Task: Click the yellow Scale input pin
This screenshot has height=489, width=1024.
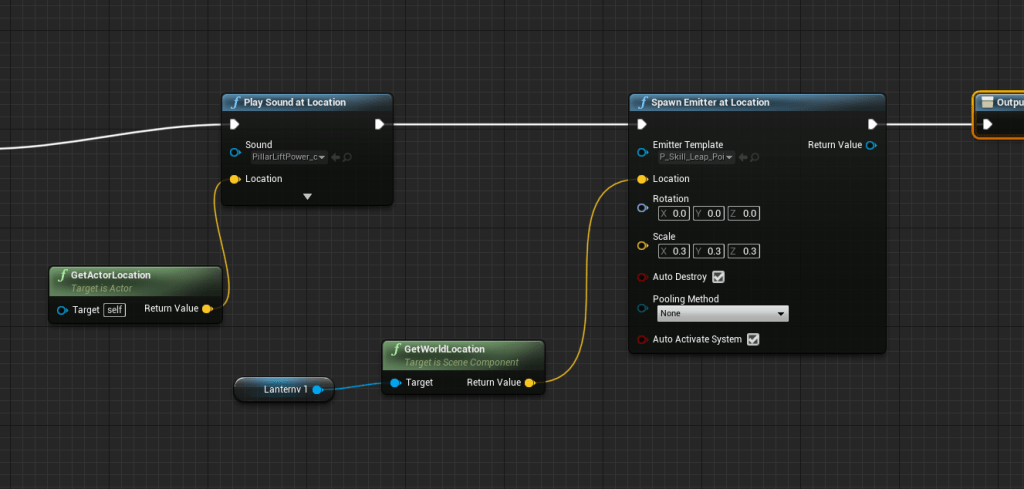Action: coord(642,245)
